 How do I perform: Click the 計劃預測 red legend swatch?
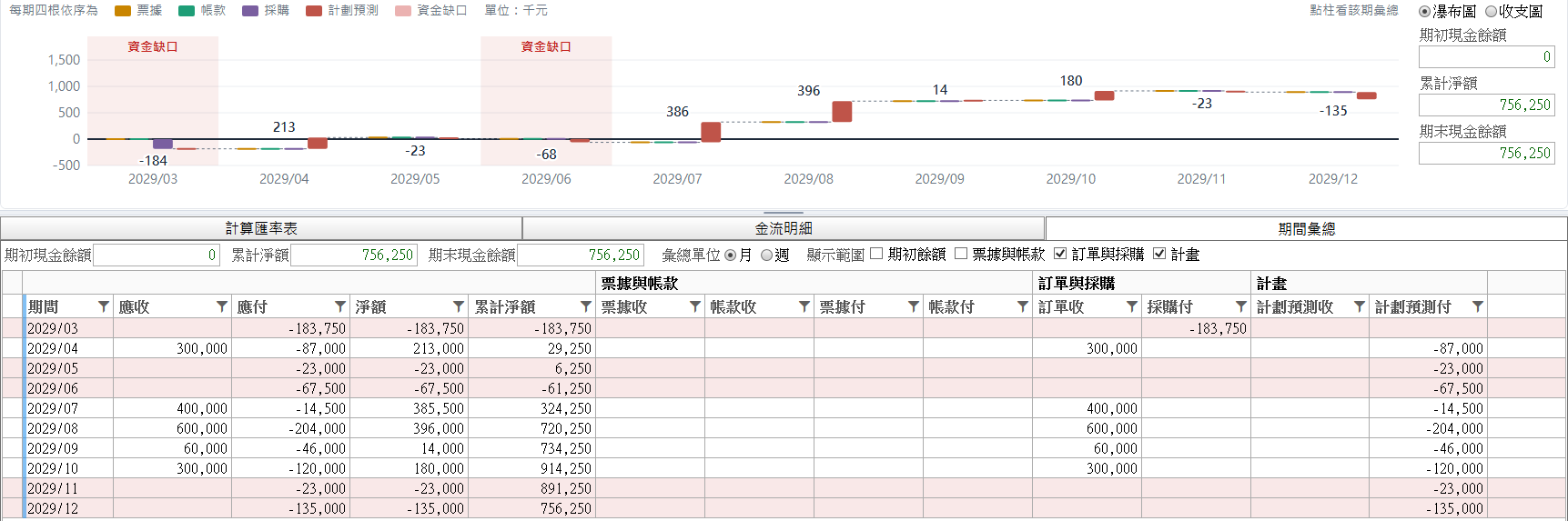click(314, 11)
